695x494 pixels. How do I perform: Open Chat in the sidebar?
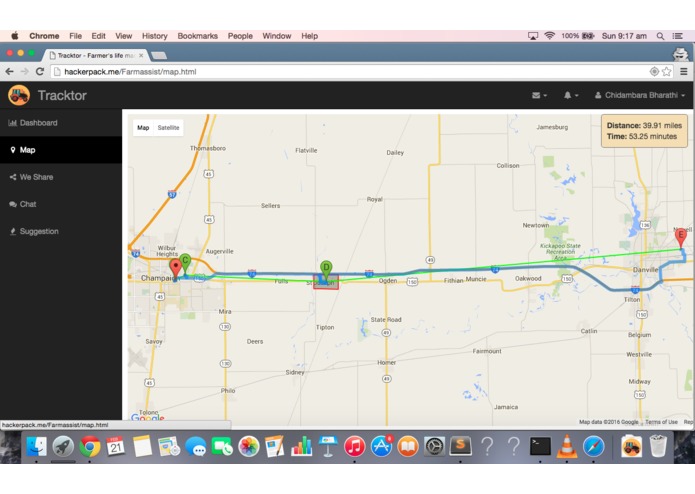pos(61,204)
